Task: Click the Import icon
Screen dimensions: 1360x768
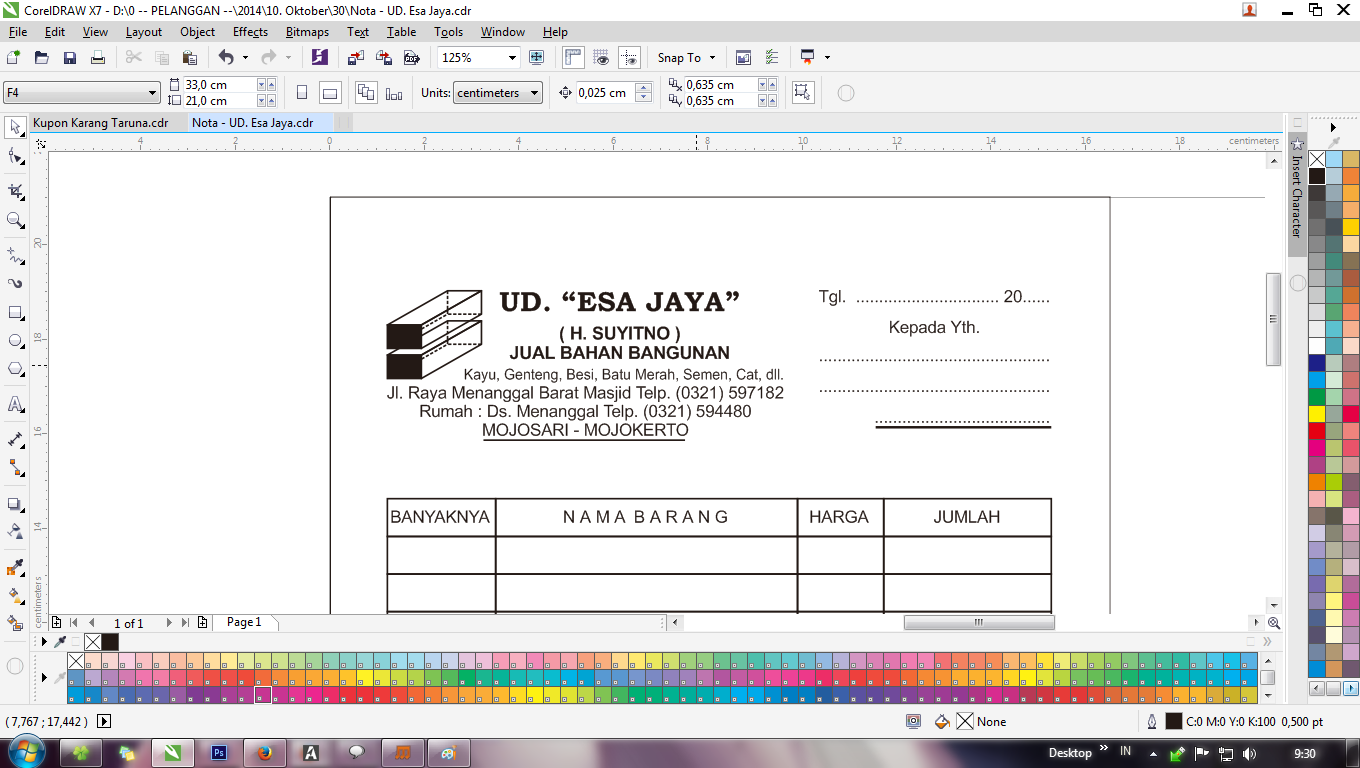Action: coord(354,57)
